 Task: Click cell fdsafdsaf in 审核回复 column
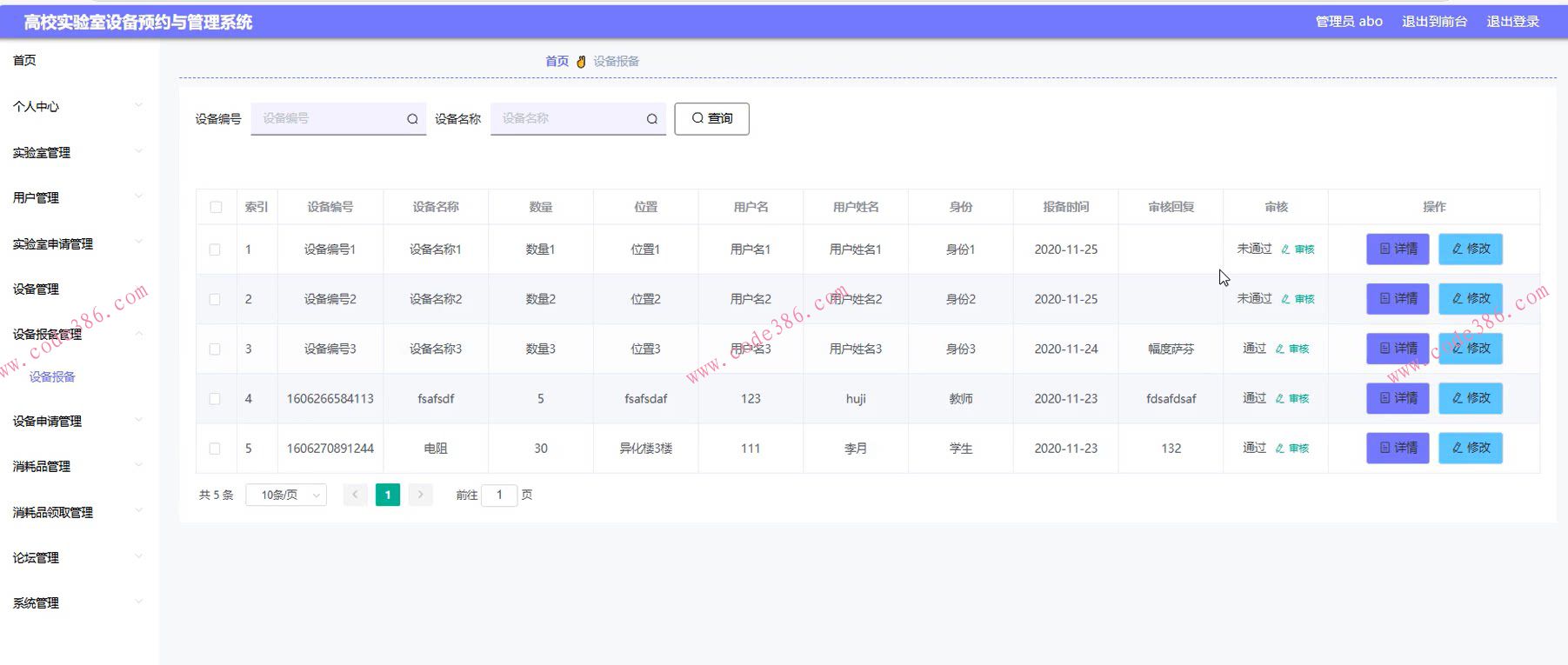coord(1171,399)
